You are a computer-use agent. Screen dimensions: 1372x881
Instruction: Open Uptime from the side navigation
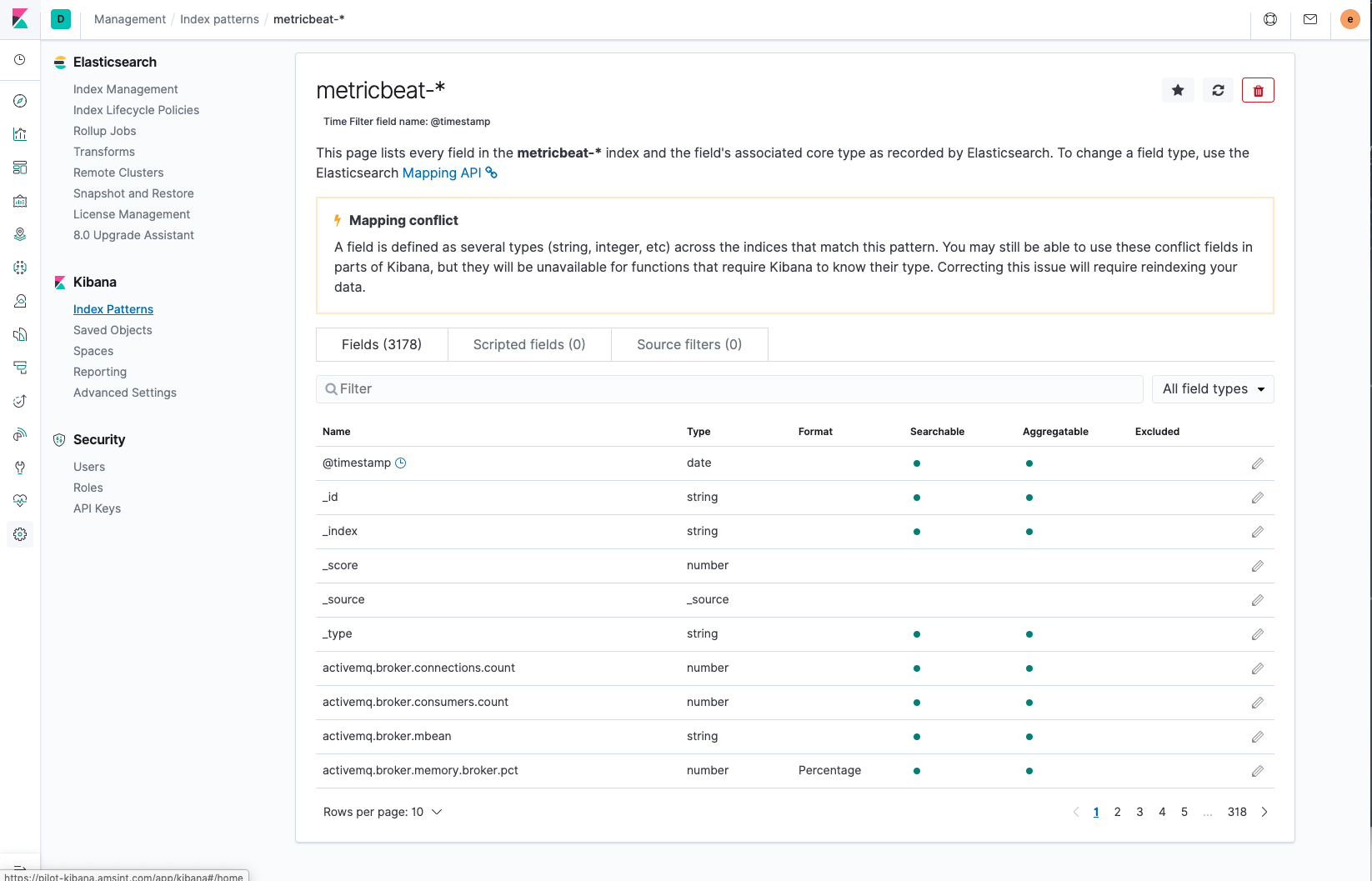pyautogui.click(x=20, y=401)
